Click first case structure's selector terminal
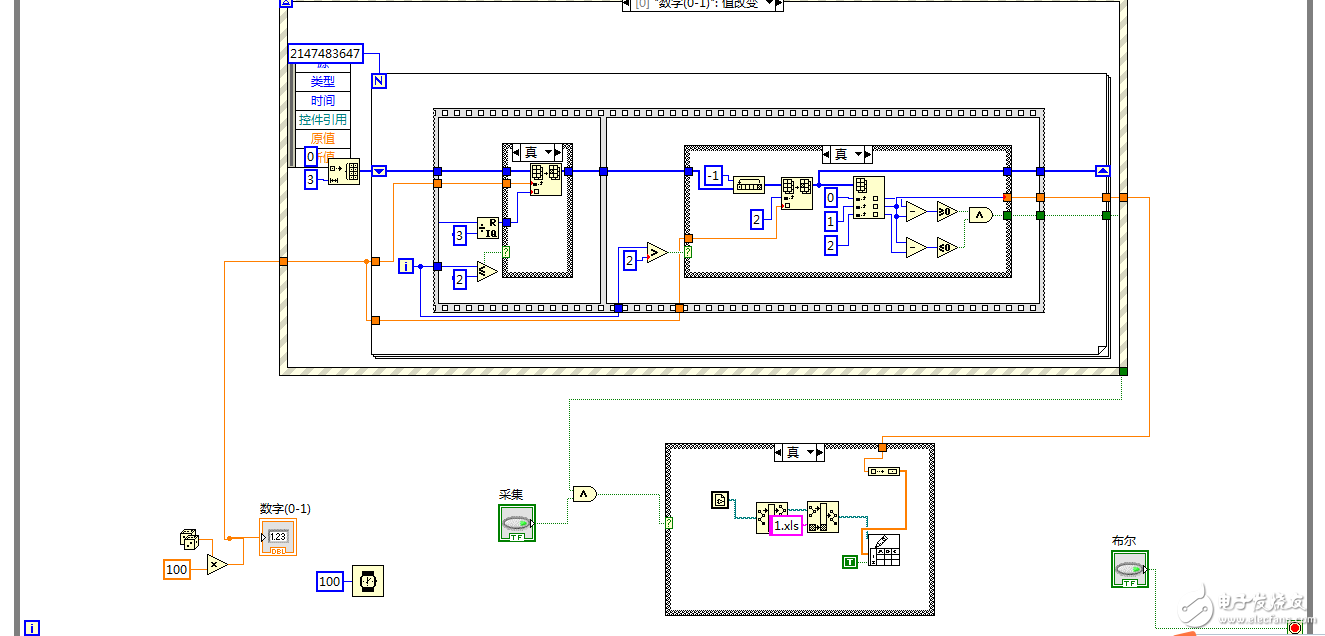Image resolution: width=1325 pixels, height=636 pixels. (x=506, y=252)
